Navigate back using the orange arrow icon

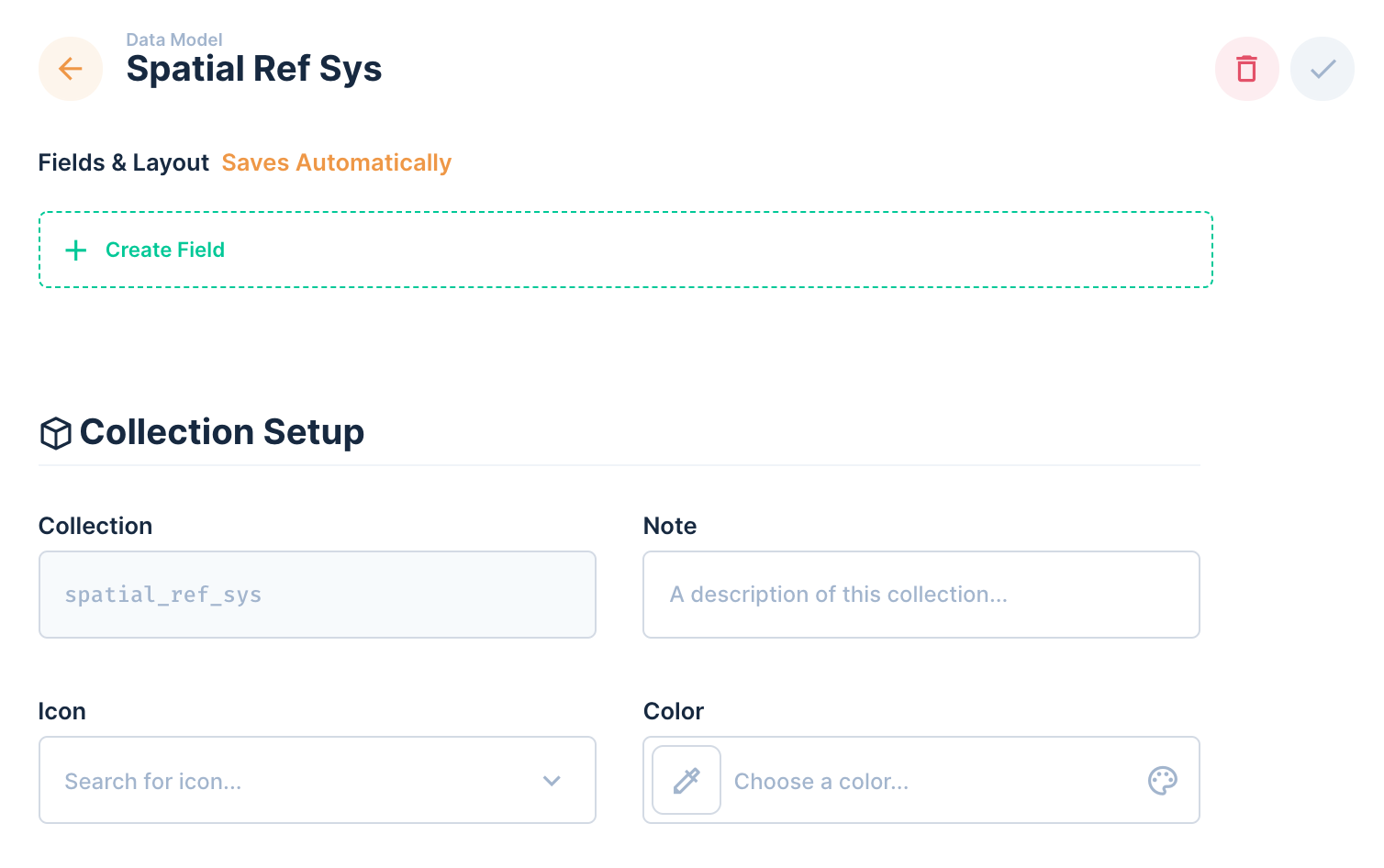(x=71, y=69)
